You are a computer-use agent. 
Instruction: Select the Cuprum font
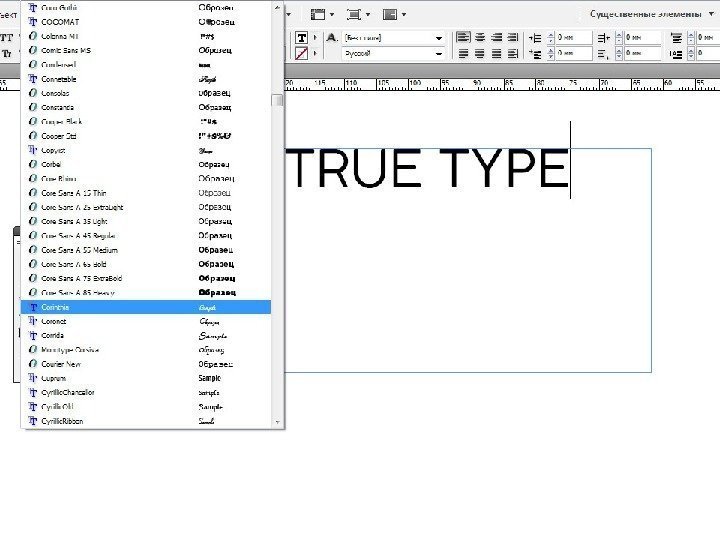146,378
